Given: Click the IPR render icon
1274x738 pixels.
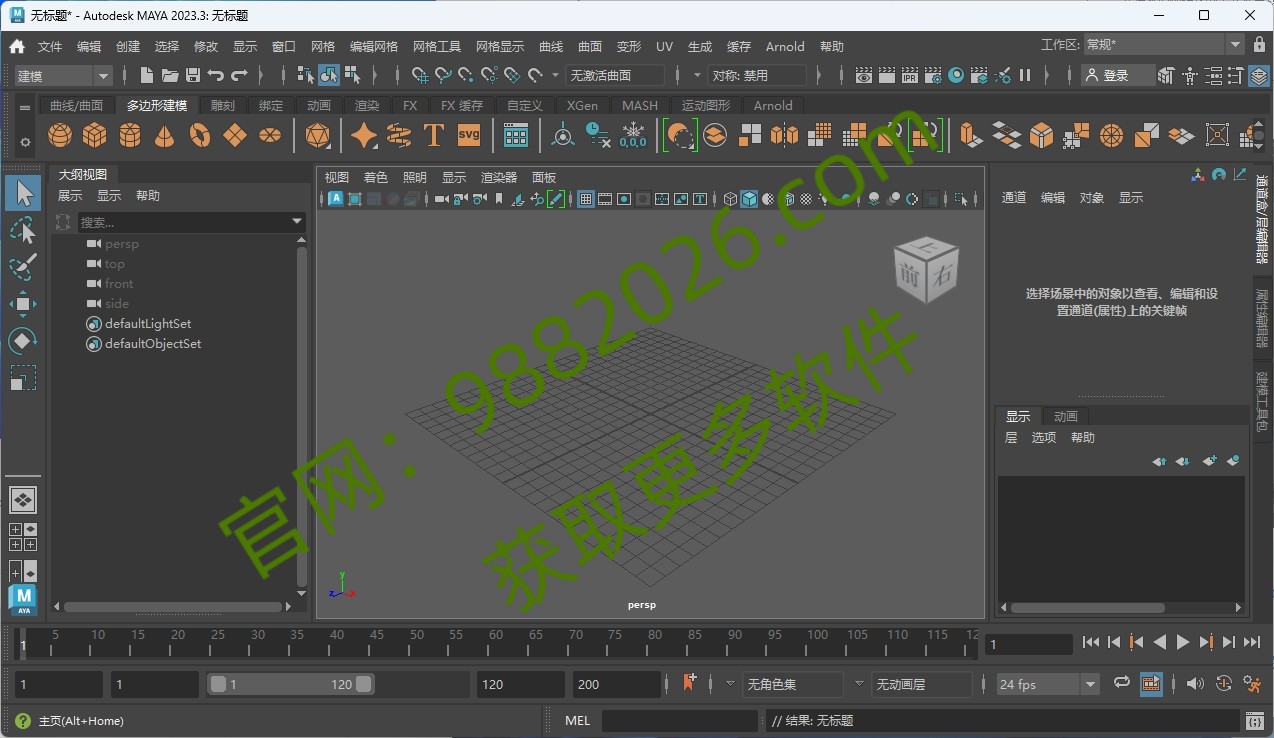Looking at the screenshot, I should tap(910, 75).
